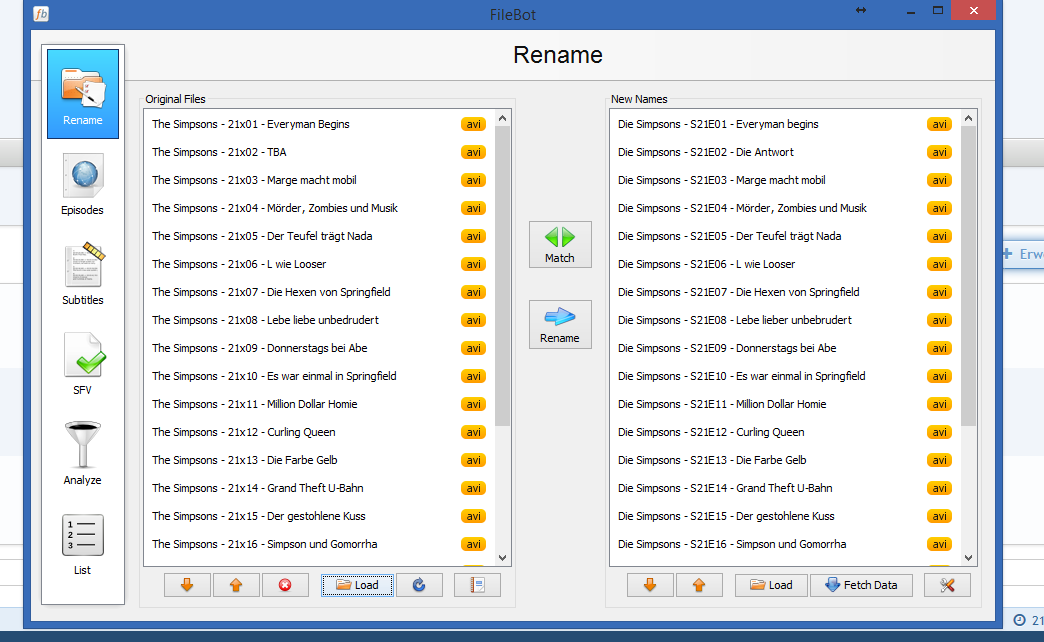Load names into New Names list
1044x642 pixels.
771,585
